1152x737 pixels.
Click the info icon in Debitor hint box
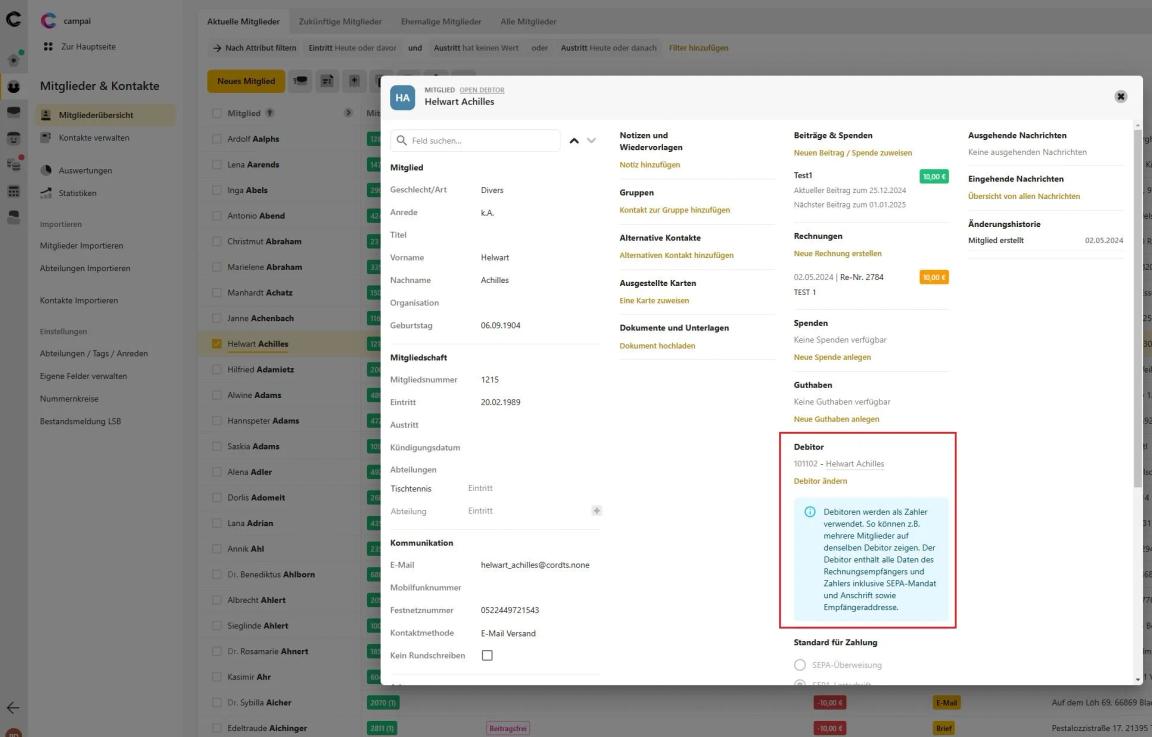coord(810,511)
